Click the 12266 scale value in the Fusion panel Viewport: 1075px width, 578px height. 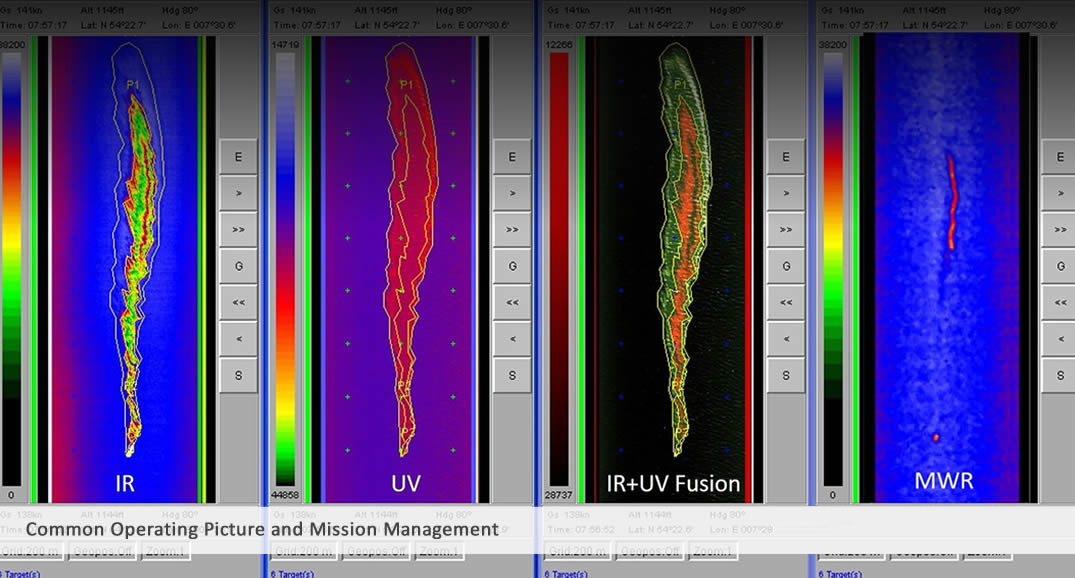(559, 45)
